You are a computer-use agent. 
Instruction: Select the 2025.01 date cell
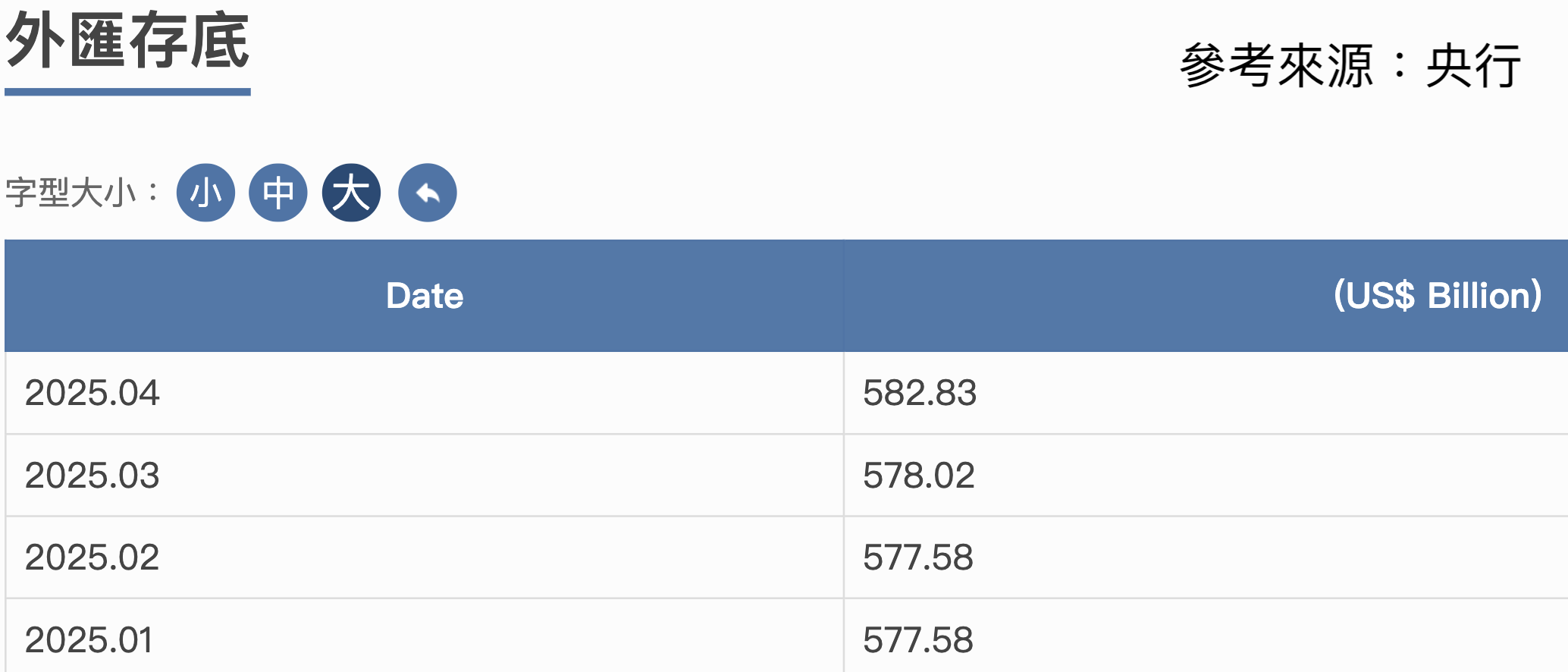click(x=89, y=640)
